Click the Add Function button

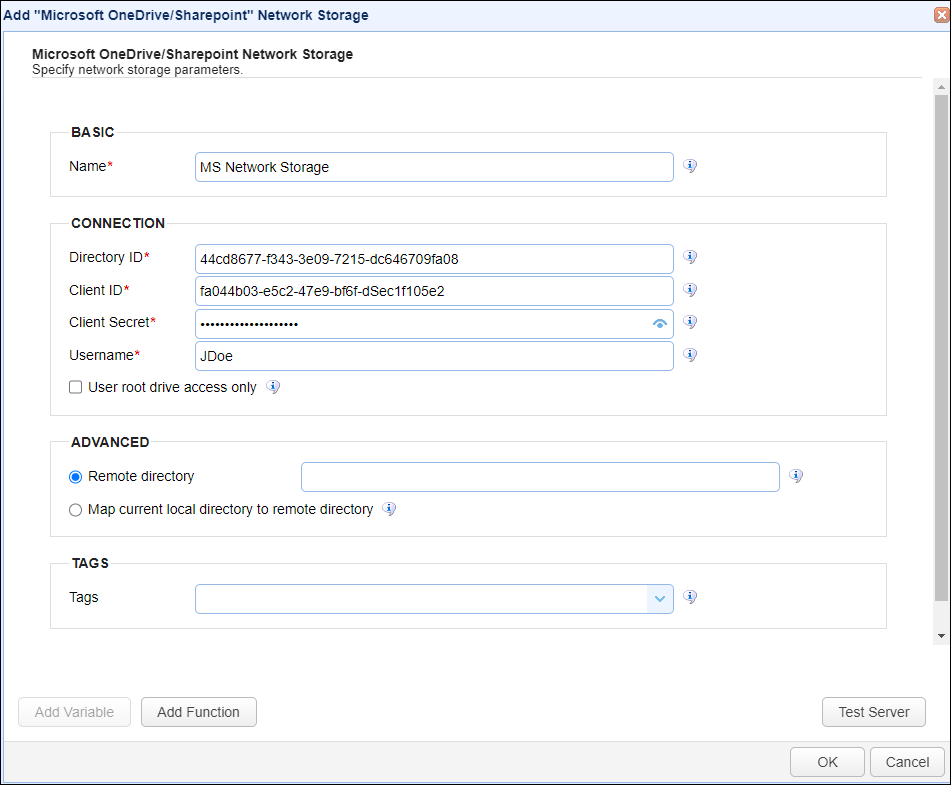pyautogui.click(x=198, y=712)
